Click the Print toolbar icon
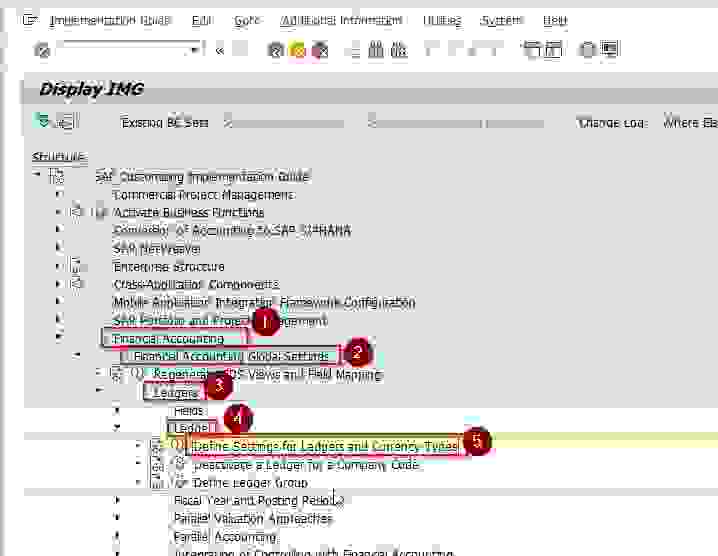Viewport: 718px width, 556px height. point(354,50)
